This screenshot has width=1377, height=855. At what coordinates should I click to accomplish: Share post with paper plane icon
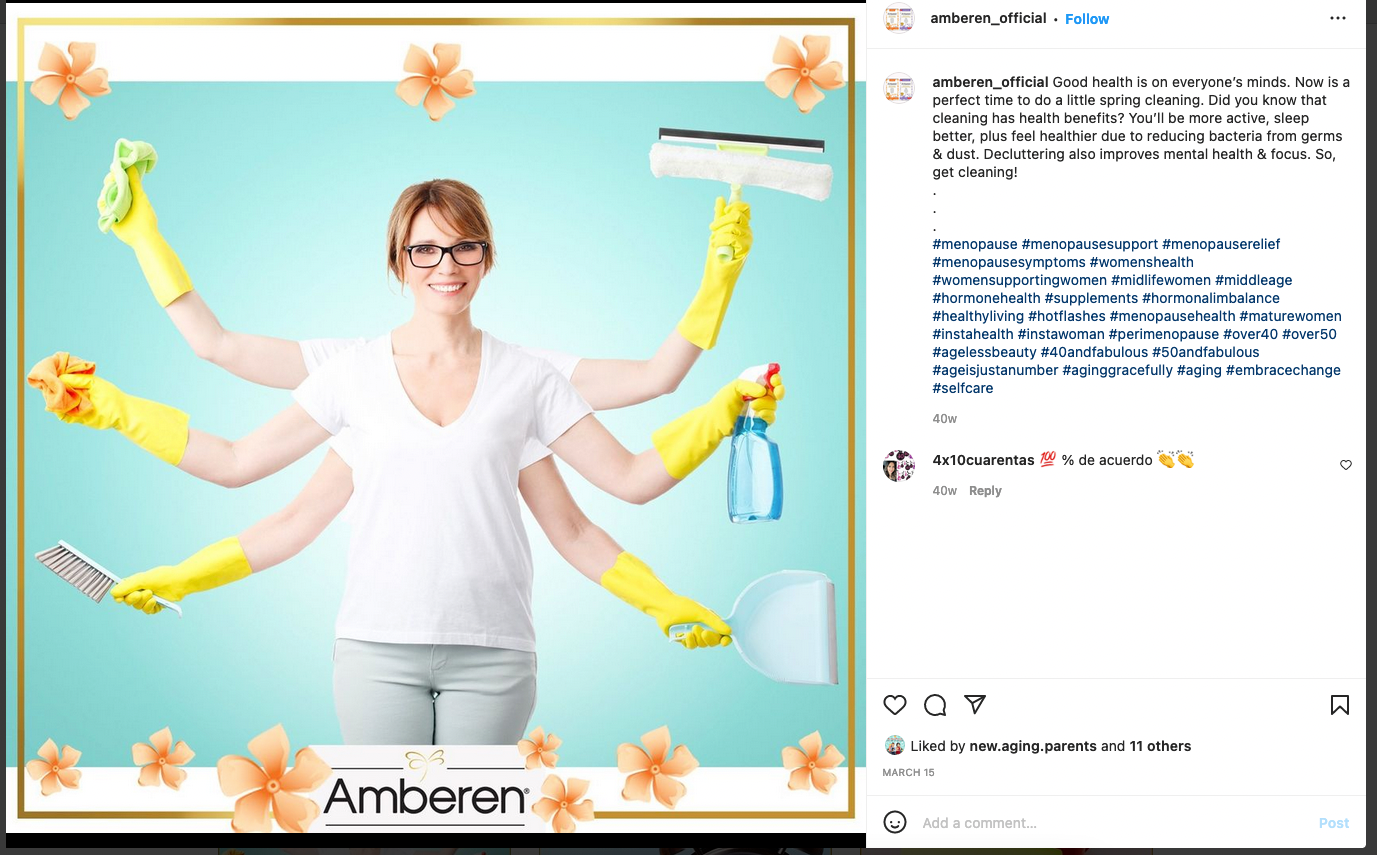(x=975, y=704)
